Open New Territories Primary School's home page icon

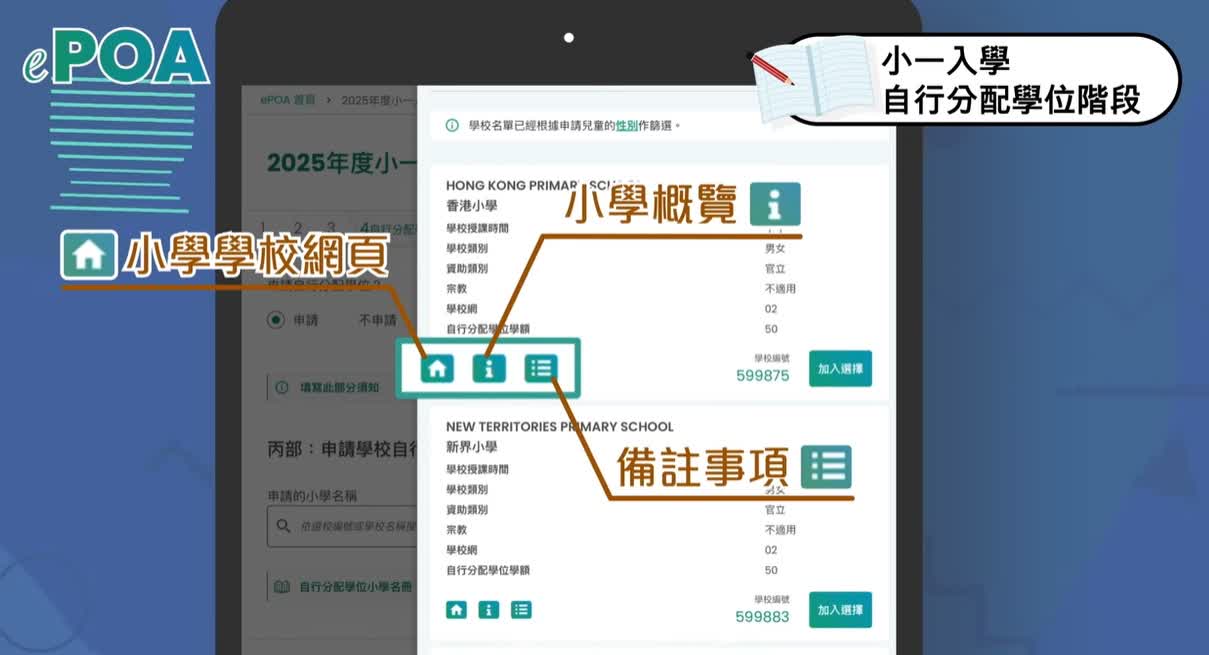coord(456,609)
